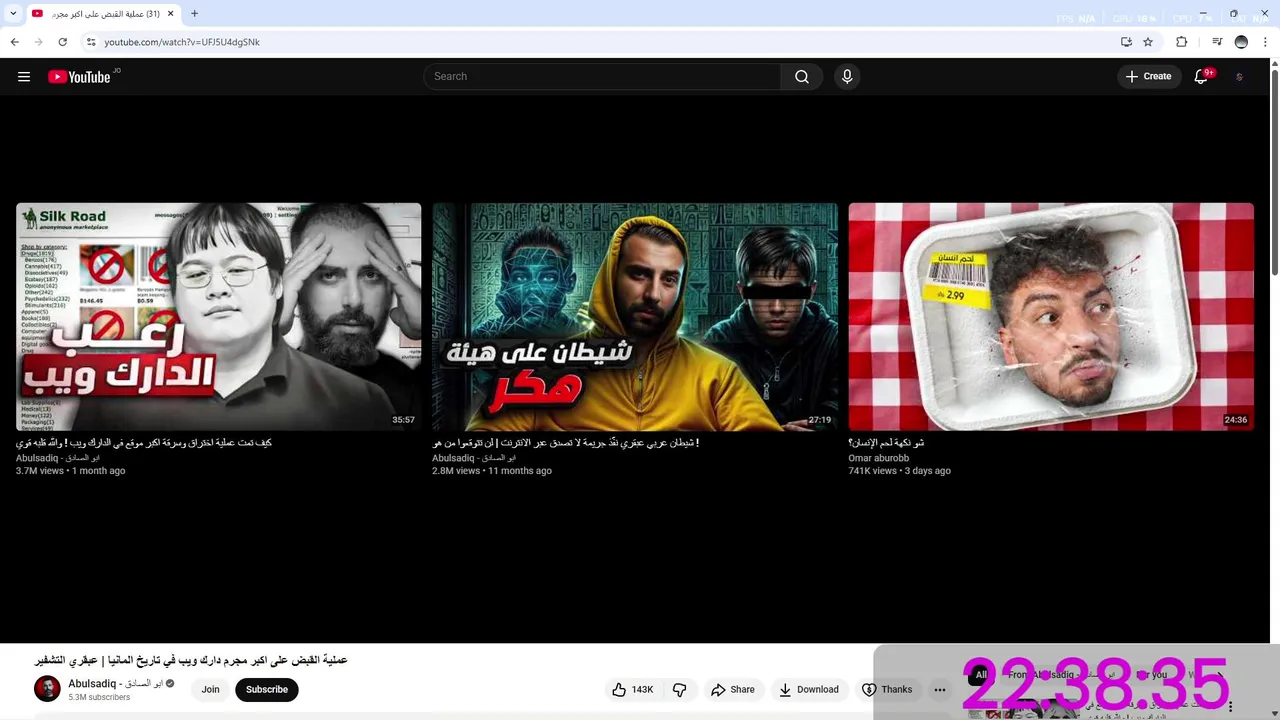
Task: Subscribe to the Abulsadiq channel
Action: (267, 689)
